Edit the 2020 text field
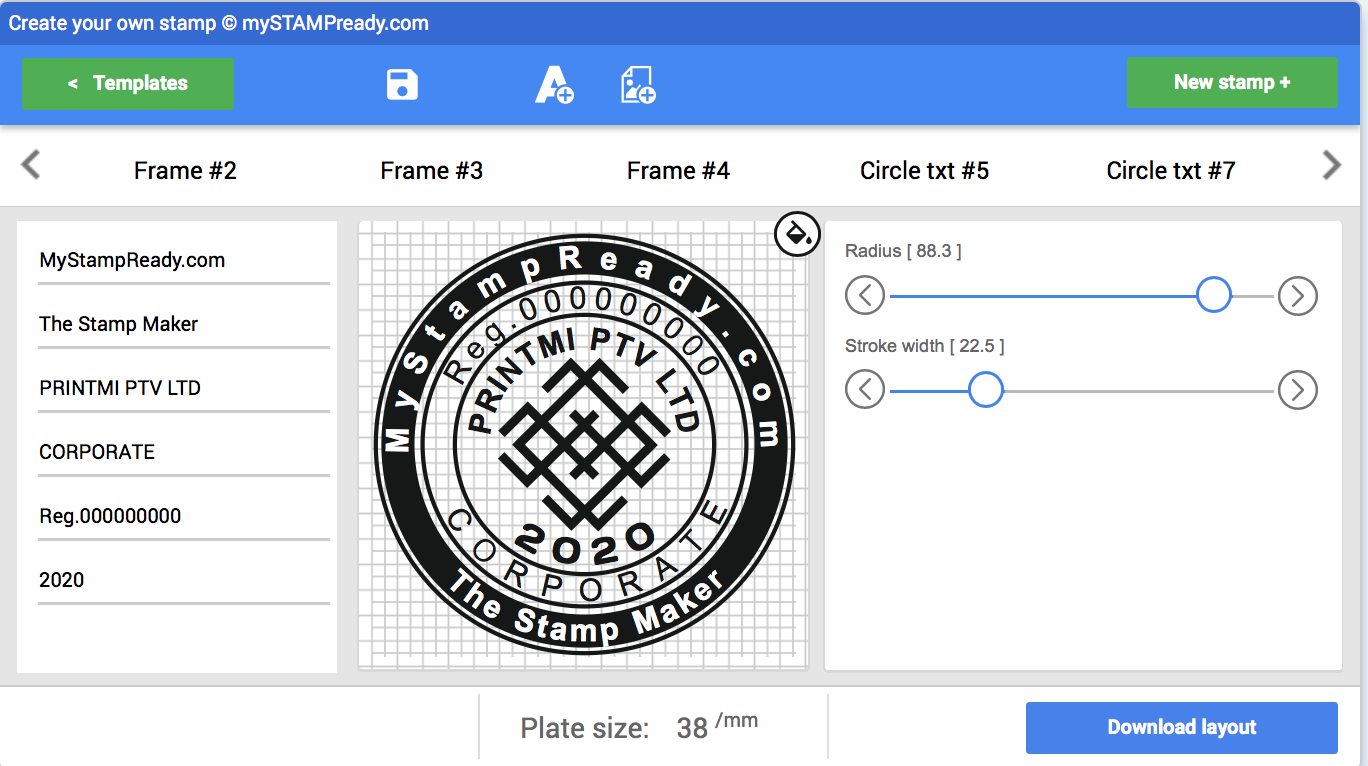1368x766 pixels. 184,581
